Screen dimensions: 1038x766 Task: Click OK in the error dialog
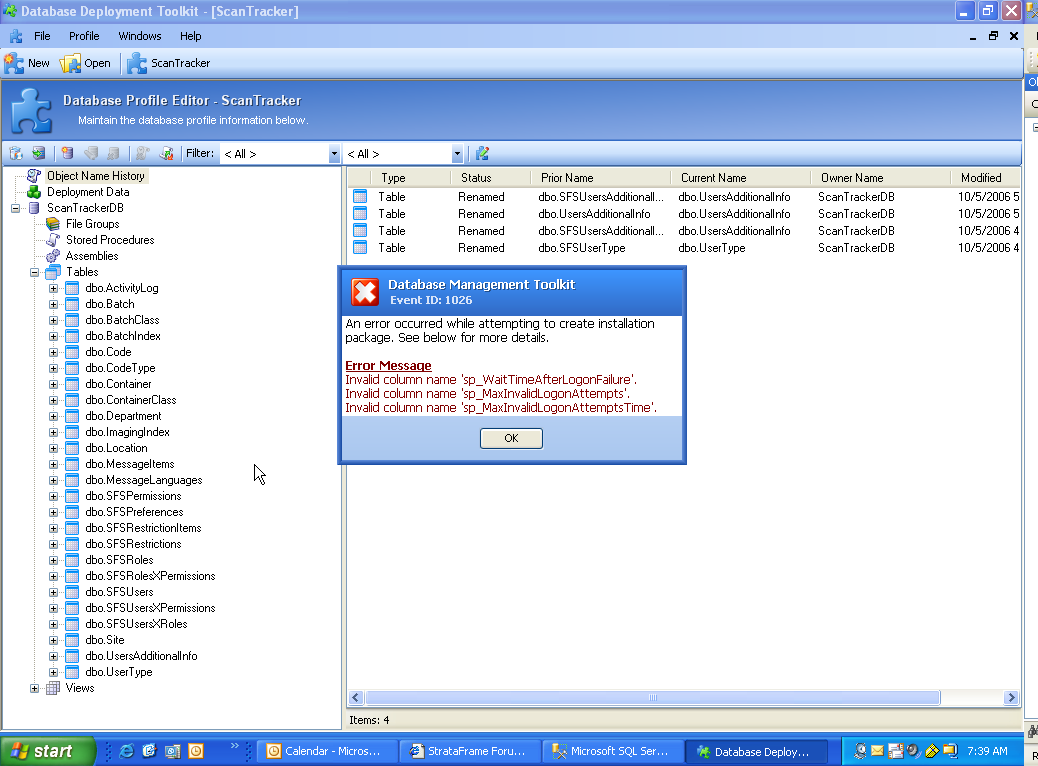511,438
